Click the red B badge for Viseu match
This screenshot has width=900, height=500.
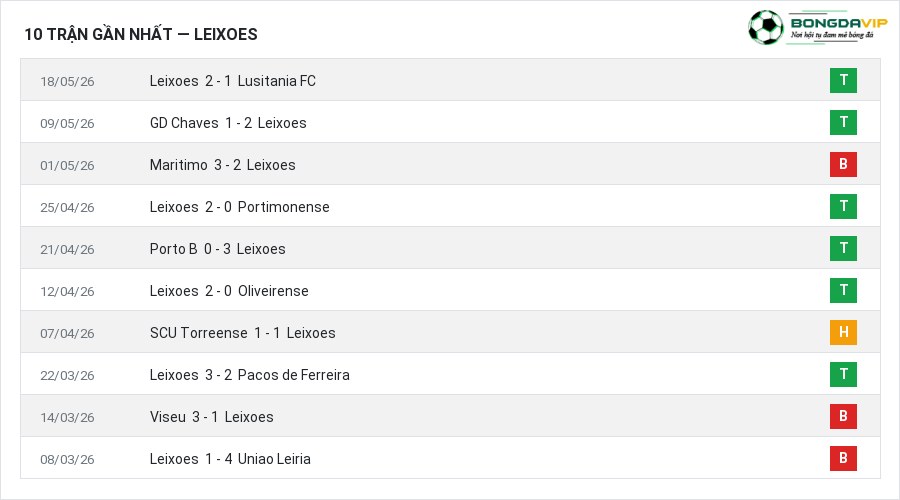843,416
